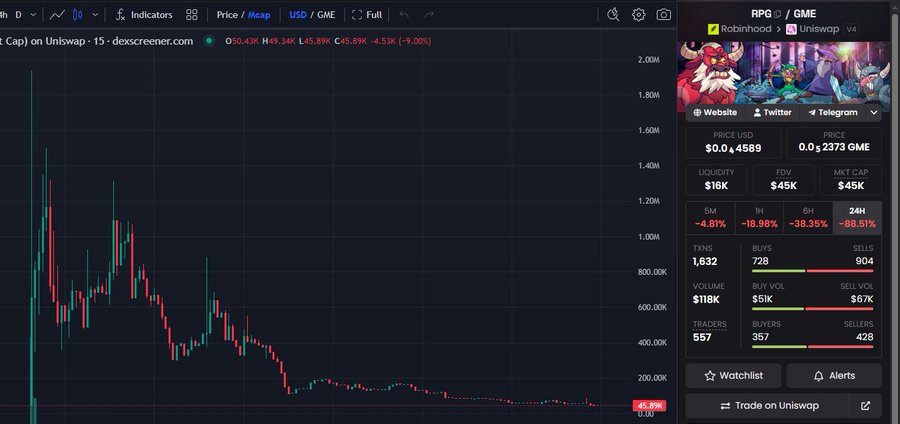Click the V4 version badge
The width and height of the screenshot is (900, 424).
[x=851, y=29]
